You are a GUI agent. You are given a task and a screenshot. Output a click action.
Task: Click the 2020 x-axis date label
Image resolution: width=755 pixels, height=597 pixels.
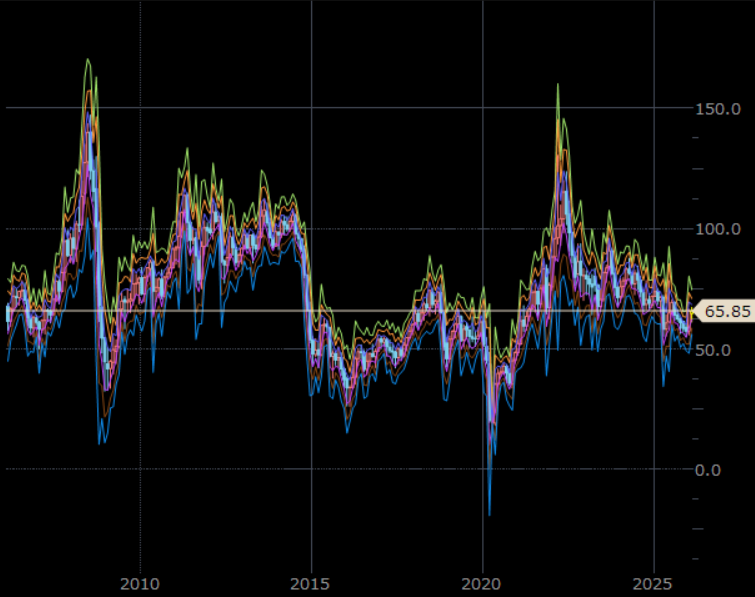[482, 583]
